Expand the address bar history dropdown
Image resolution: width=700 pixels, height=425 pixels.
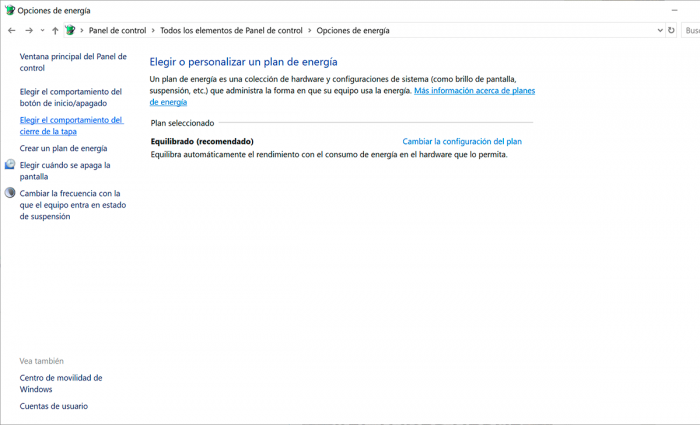click(x=660, y=30)
